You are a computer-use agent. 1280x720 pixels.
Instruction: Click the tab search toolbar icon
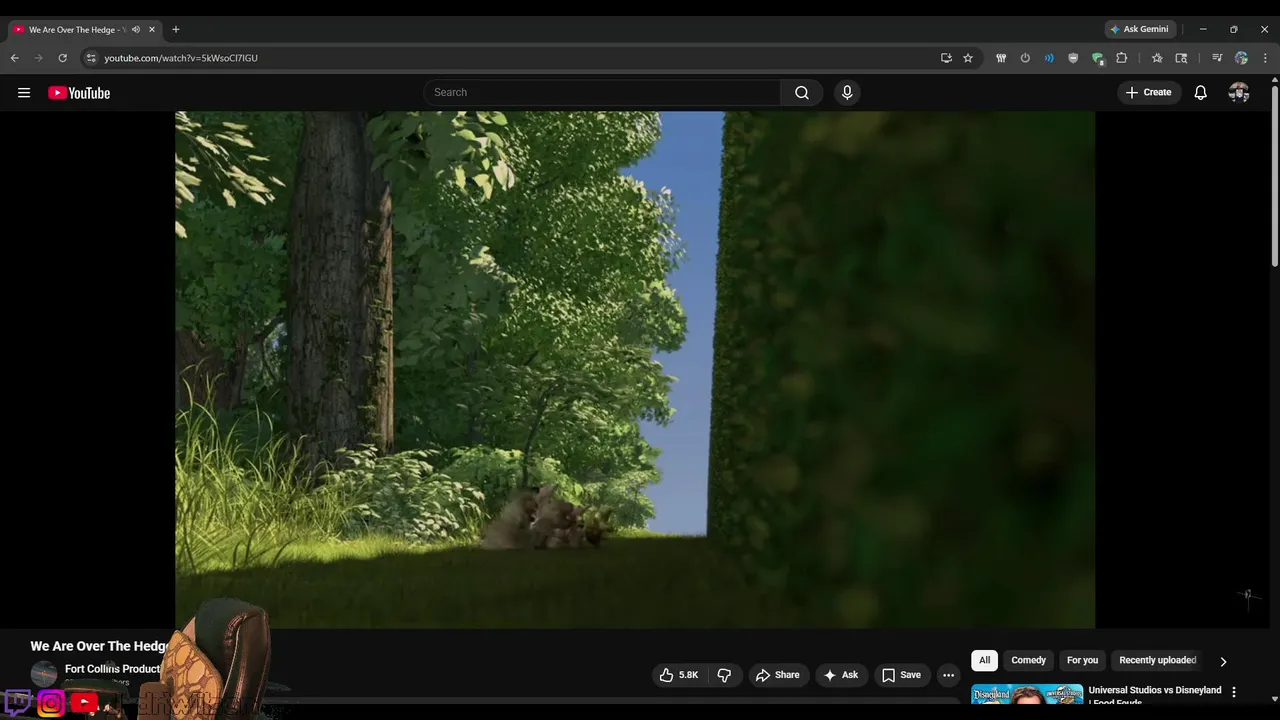(1181, 58)
